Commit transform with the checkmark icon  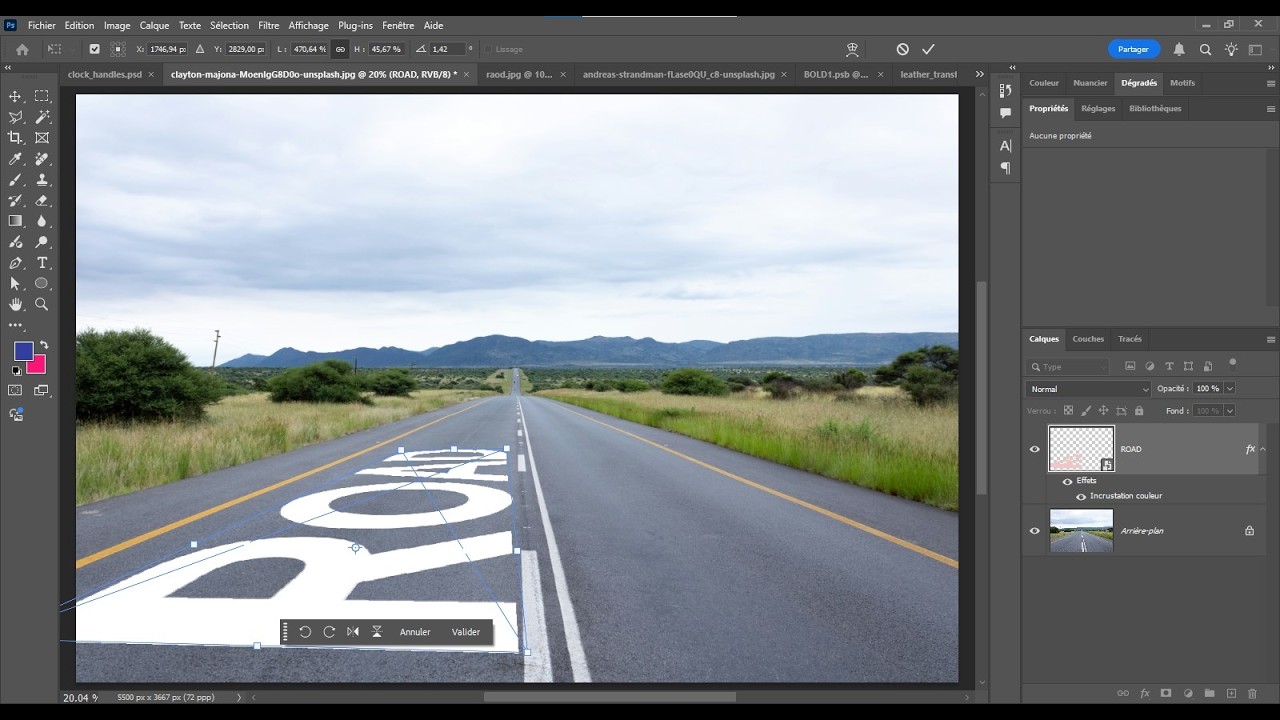click(x=928, y=49)
